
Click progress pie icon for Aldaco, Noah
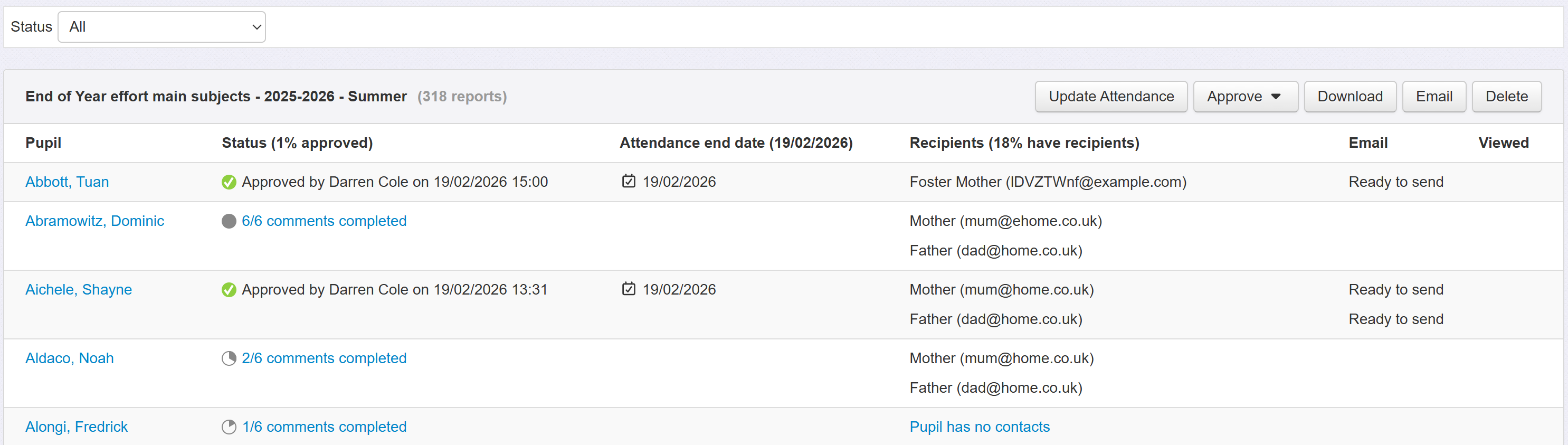(x=229, y=358)
